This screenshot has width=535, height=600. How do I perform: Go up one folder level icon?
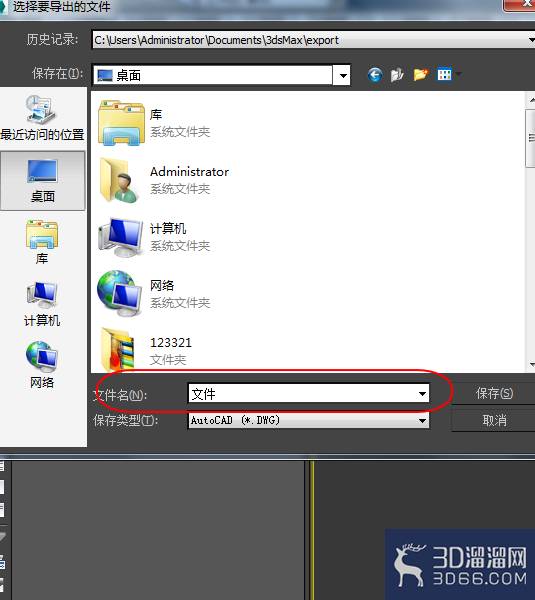point(397,75)
